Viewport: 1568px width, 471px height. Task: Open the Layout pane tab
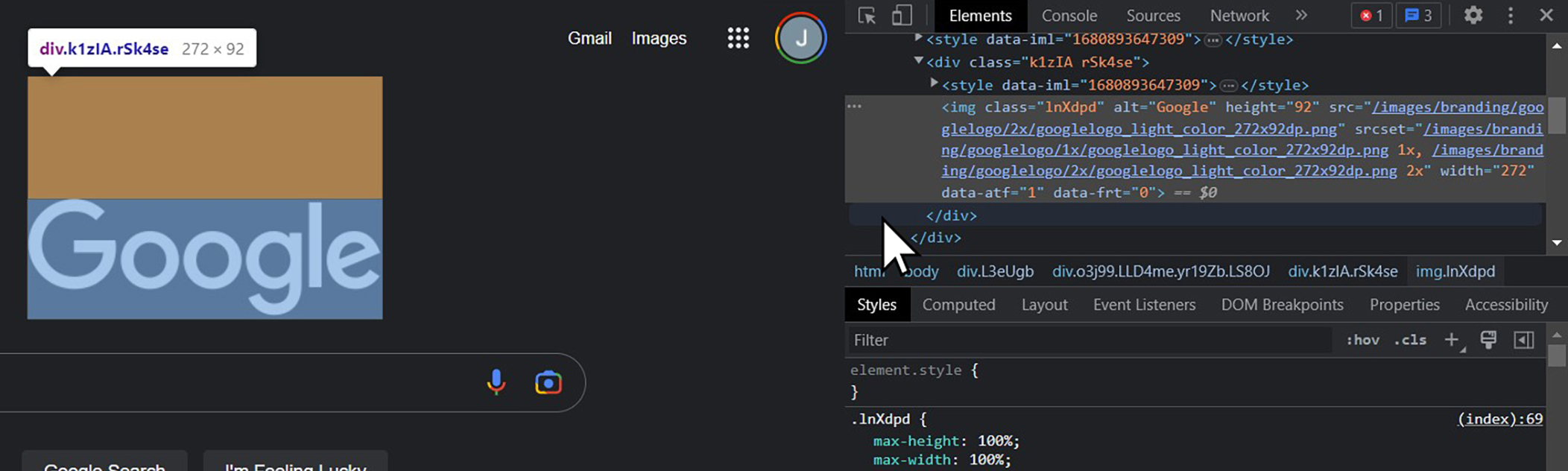click(x=1044, y=305)
